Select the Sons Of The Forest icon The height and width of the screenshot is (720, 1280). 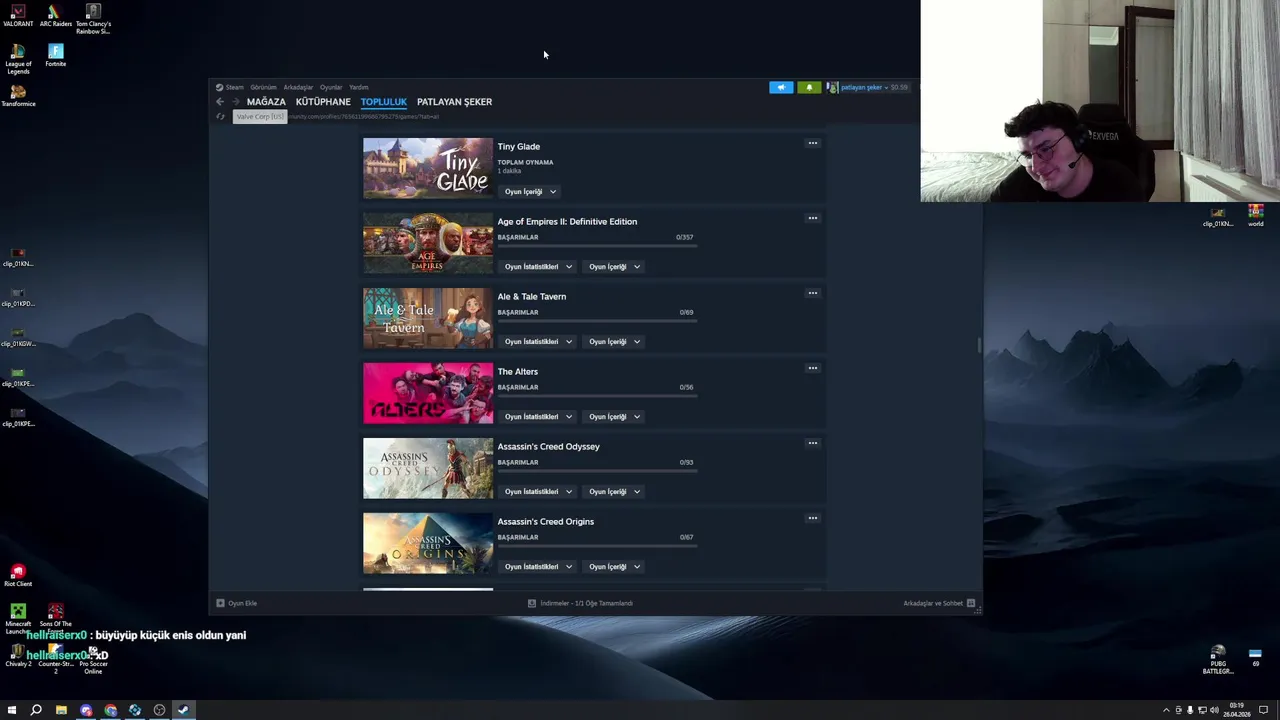click(55, 619)
